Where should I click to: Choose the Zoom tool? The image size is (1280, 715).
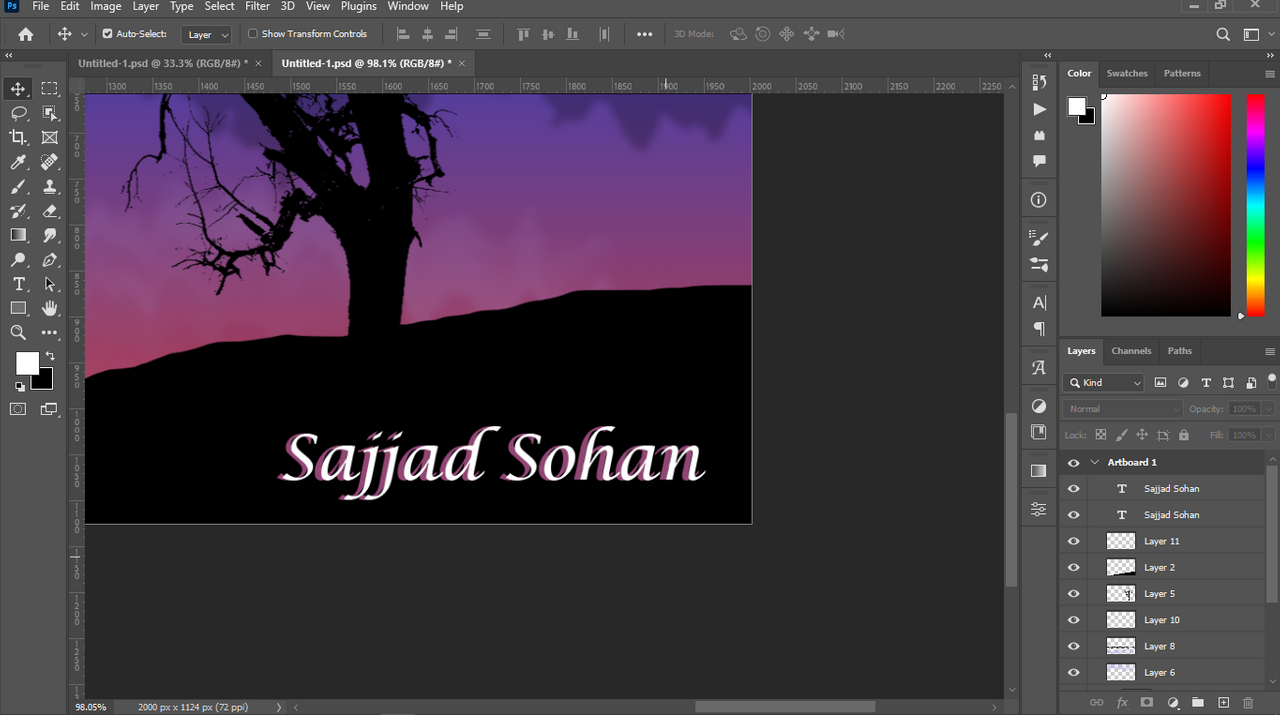pos(18,333)
